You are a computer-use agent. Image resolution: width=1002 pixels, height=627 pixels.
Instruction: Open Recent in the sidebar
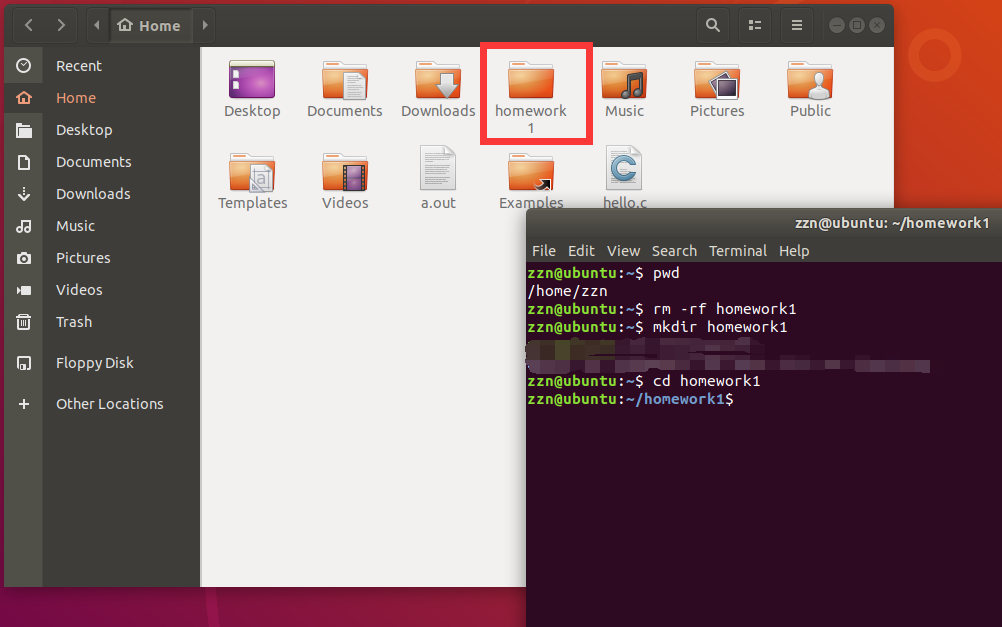point(102,66)
